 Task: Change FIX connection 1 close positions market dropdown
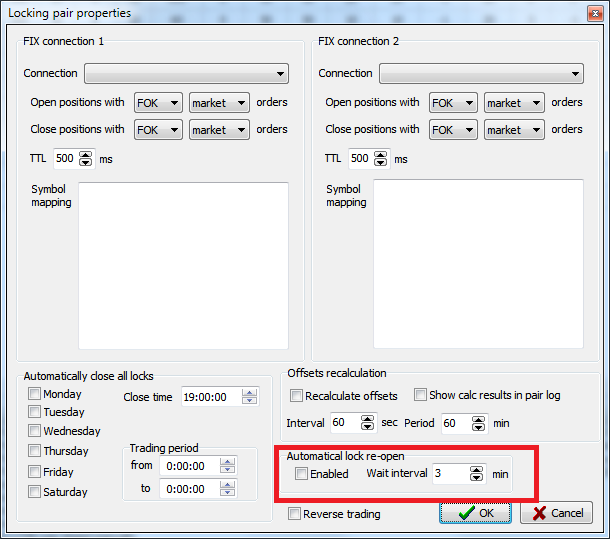click(219, 130)
